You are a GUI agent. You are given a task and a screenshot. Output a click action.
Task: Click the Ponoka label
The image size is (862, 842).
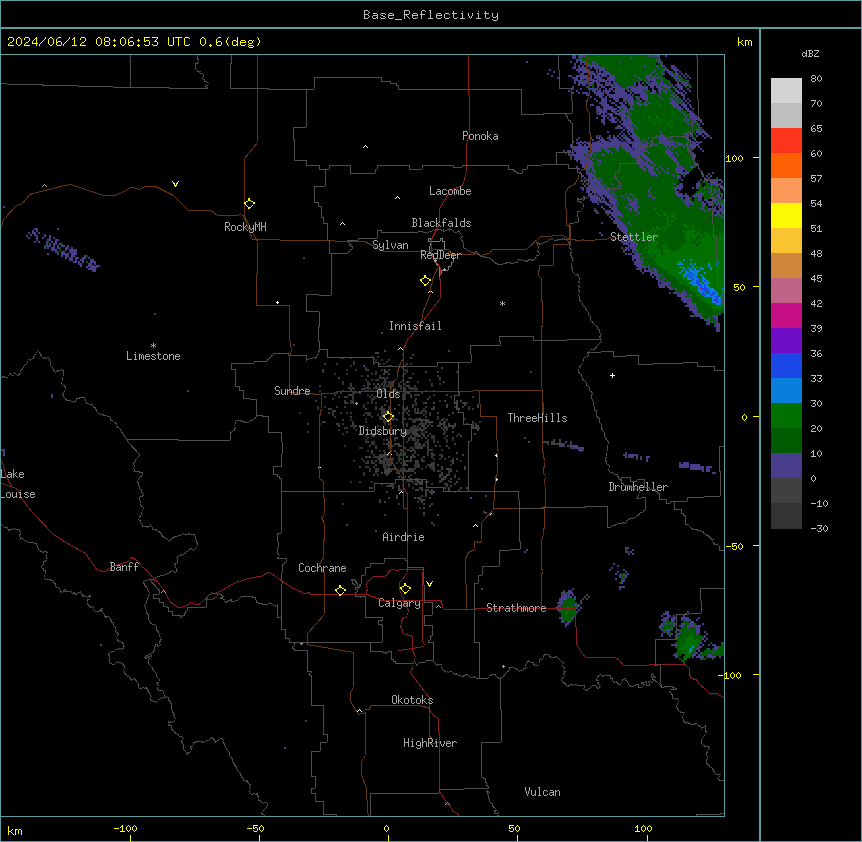click(480, 136)
